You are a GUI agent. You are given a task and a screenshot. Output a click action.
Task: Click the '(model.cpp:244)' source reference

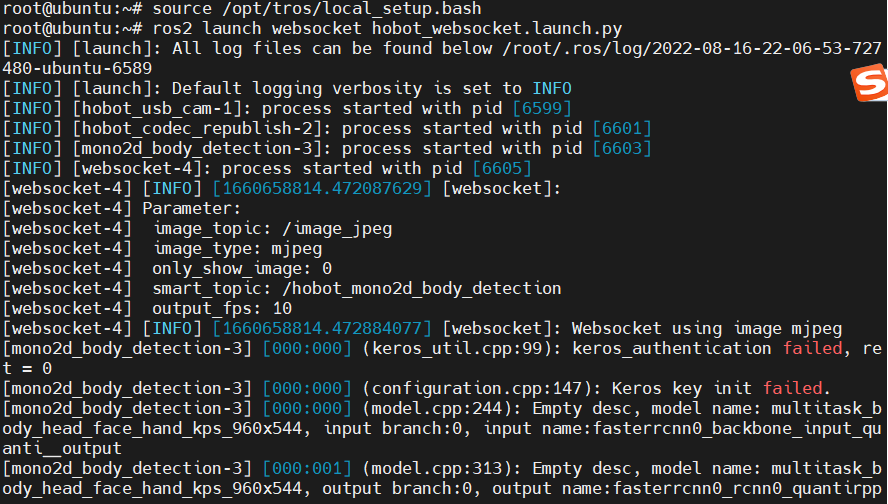tap(442, 408)
